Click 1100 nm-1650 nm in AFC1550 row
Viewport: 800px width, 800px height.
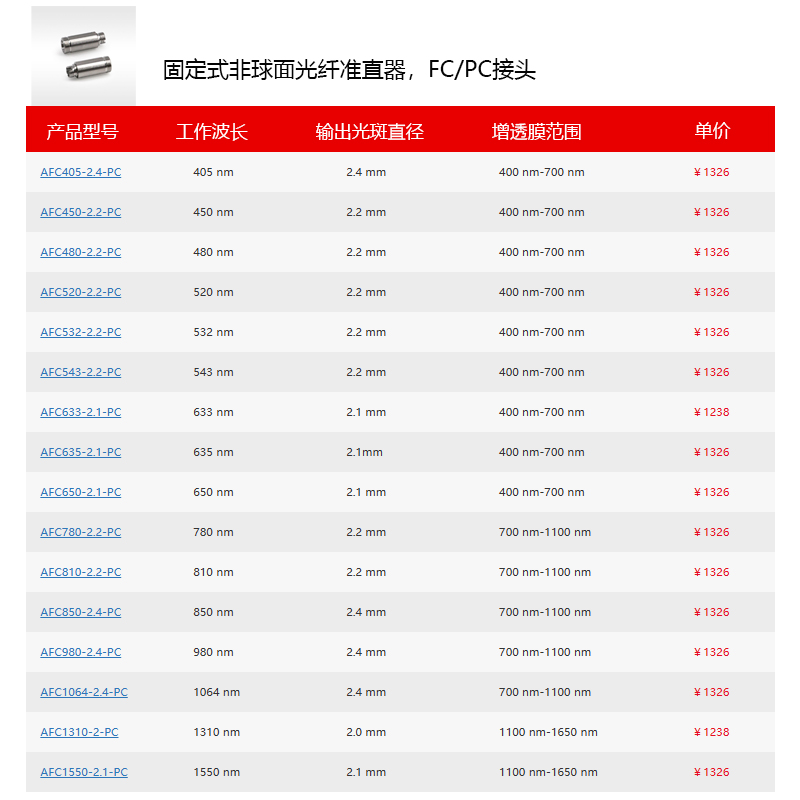pyautogui.click(x=548, y=772)
